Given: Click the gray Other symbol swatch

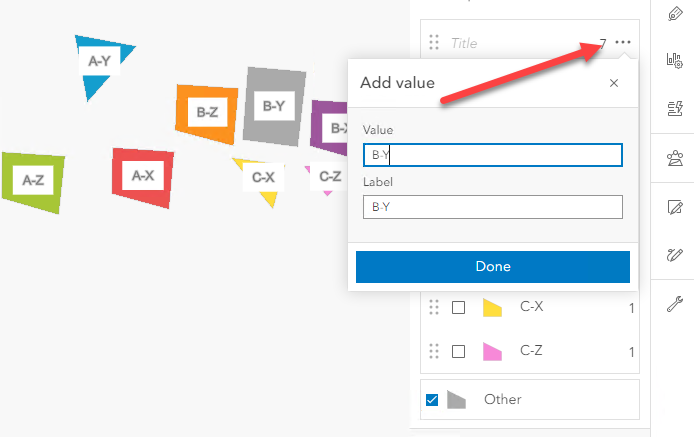Looking at the screenshot, I should [456, 400].
